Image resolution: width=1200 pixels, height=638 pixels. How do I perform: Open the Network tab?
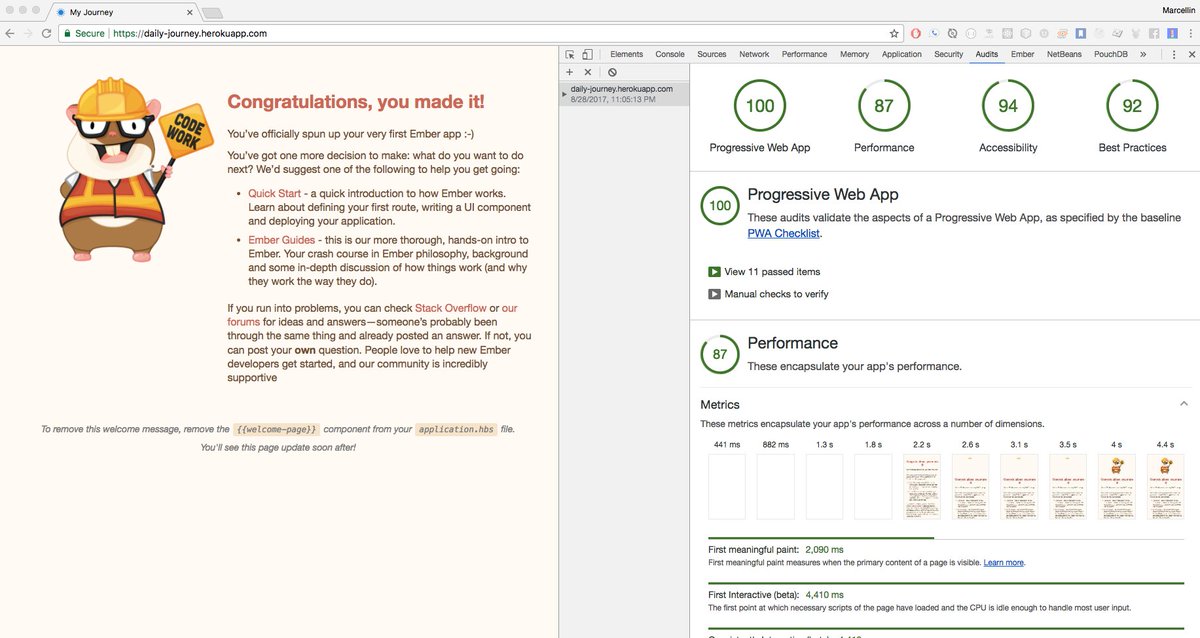(754, 54)
